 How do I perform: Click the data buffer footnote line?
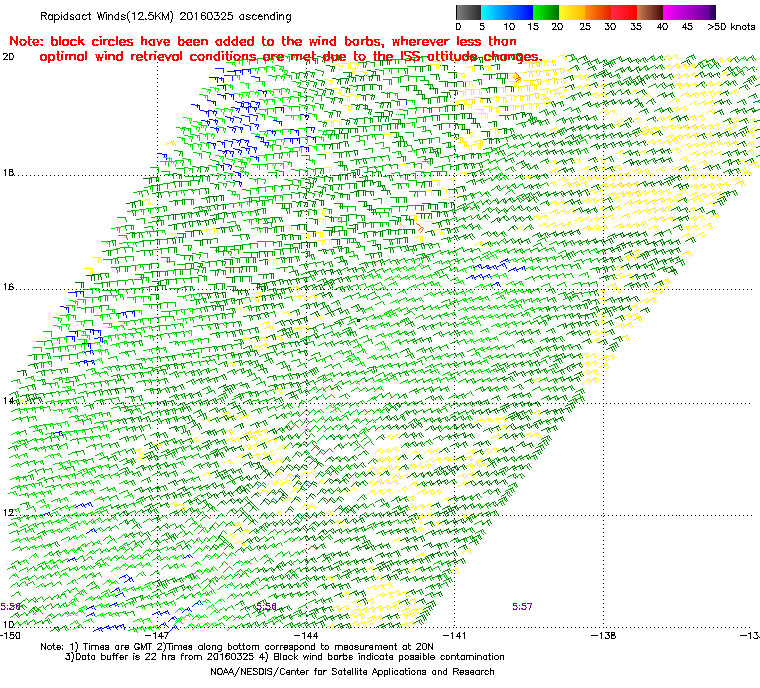tap(285, 657)
